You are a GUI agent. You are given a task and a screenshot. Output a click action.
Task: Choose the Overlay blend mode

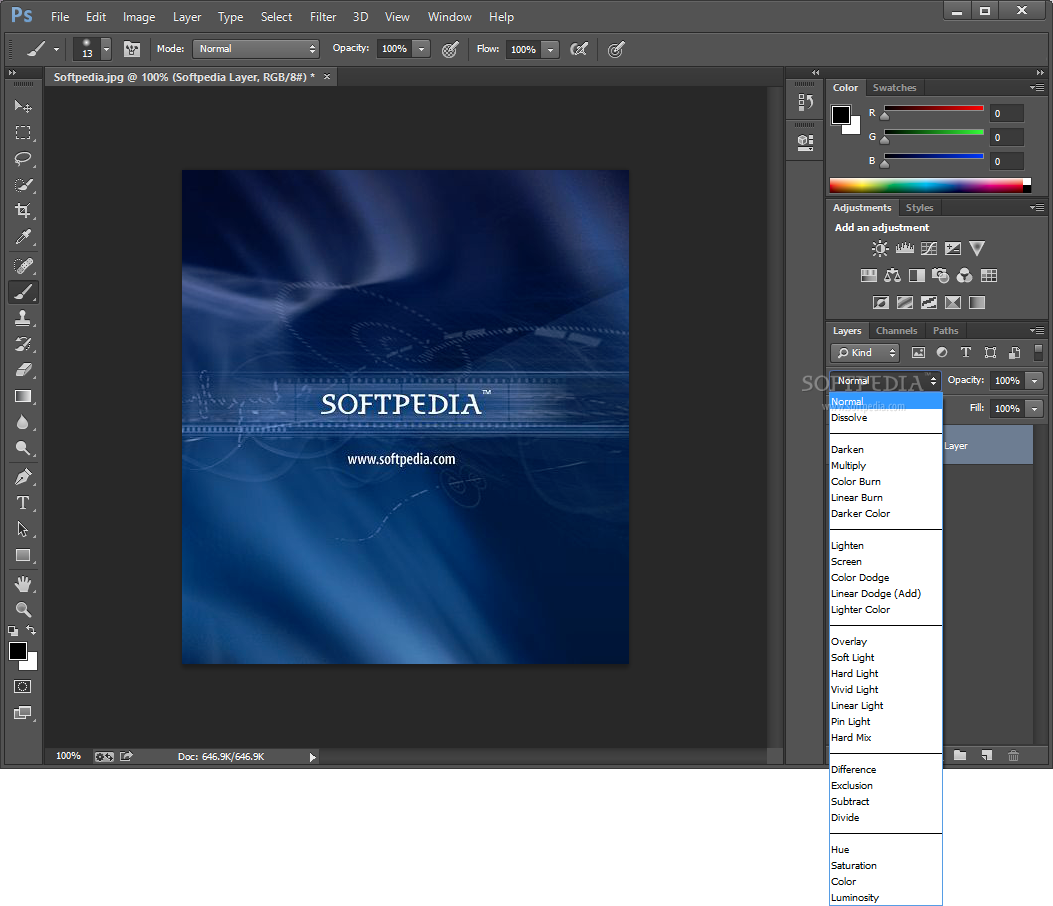886,641
